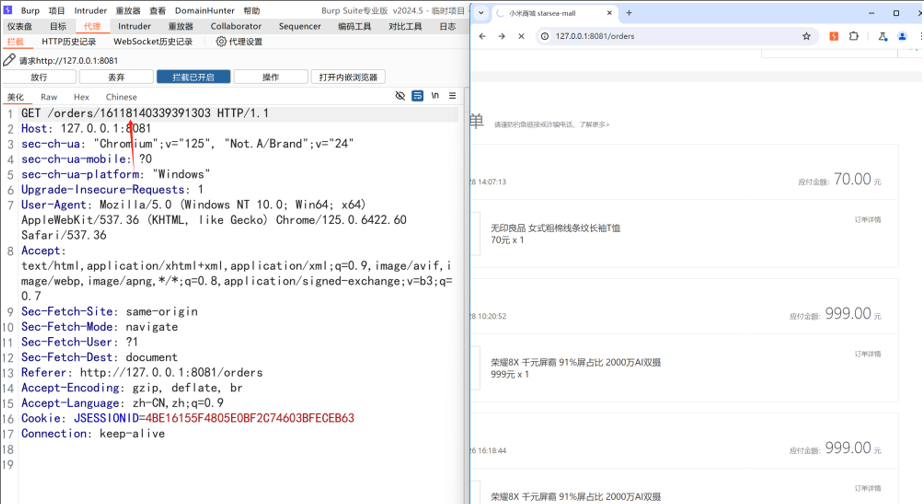This screenshot has width=924, height=504.
Task: Open HTTP历史记录 sub-tab
Action: (68, 42)
